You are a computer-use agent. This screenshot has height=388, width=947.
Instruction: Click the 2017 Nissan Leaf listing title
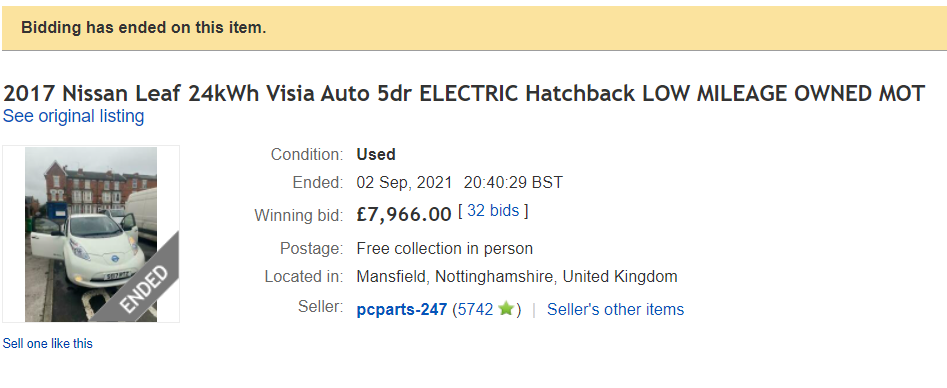[464, 94]
